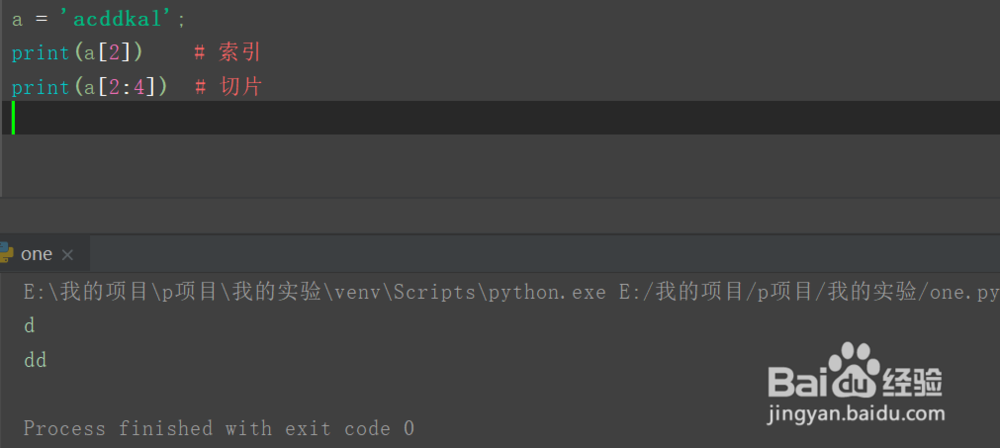Click the print call on the slice line

pos(40,87)
